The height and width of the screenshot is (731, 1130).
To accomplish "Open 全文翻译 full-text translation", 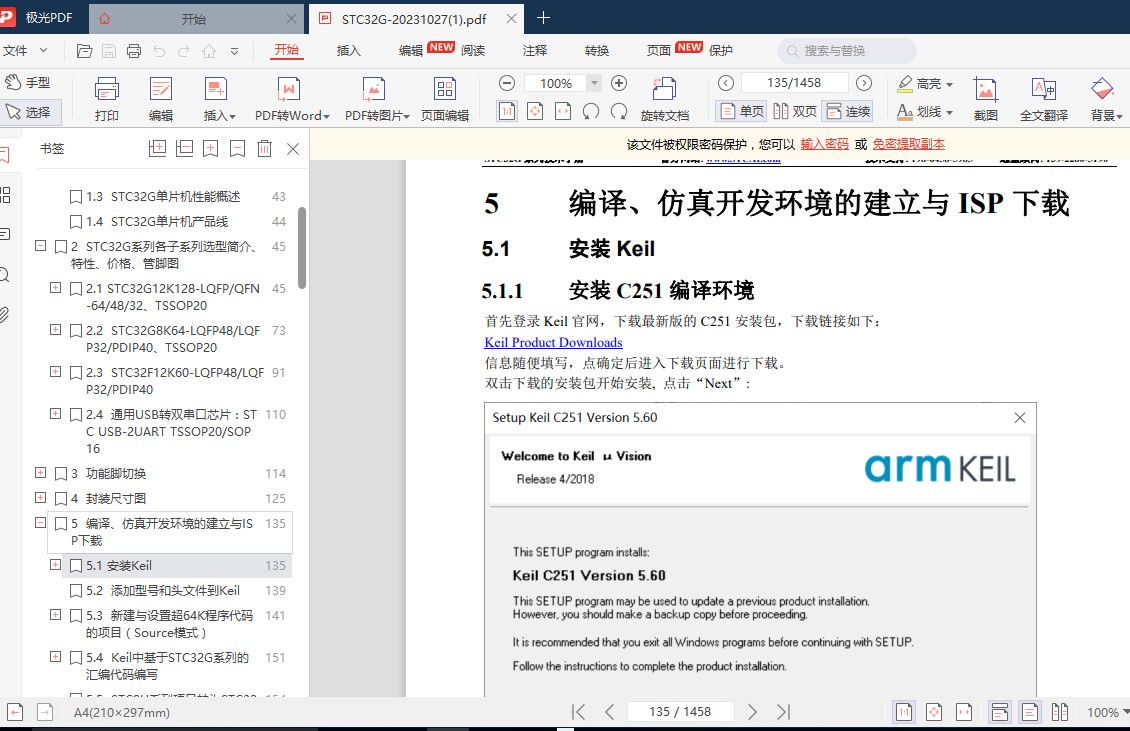I will 1044,99.
